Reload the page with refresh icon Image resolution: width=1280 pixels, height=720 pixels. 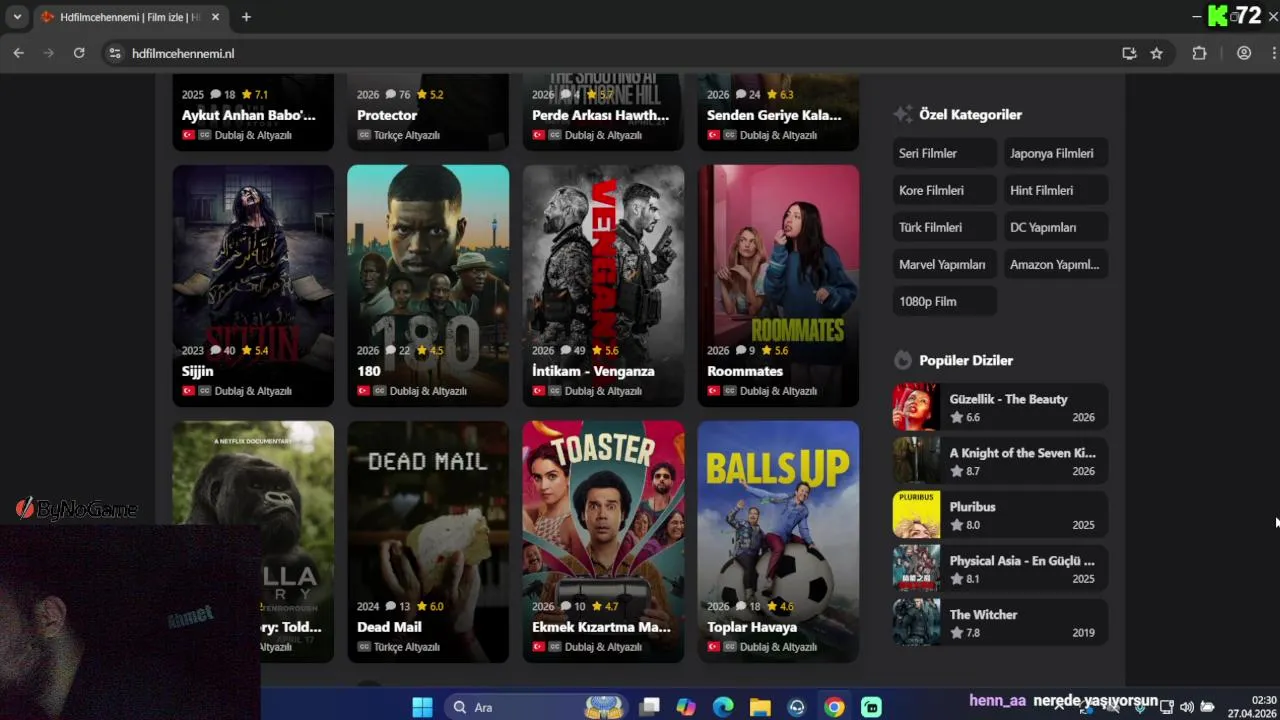tap(79, 53)
